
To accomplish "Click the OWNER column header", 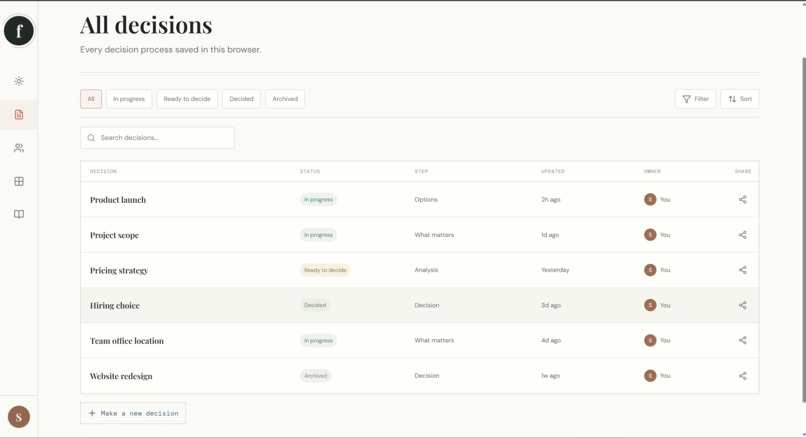I will click(652, 171).
